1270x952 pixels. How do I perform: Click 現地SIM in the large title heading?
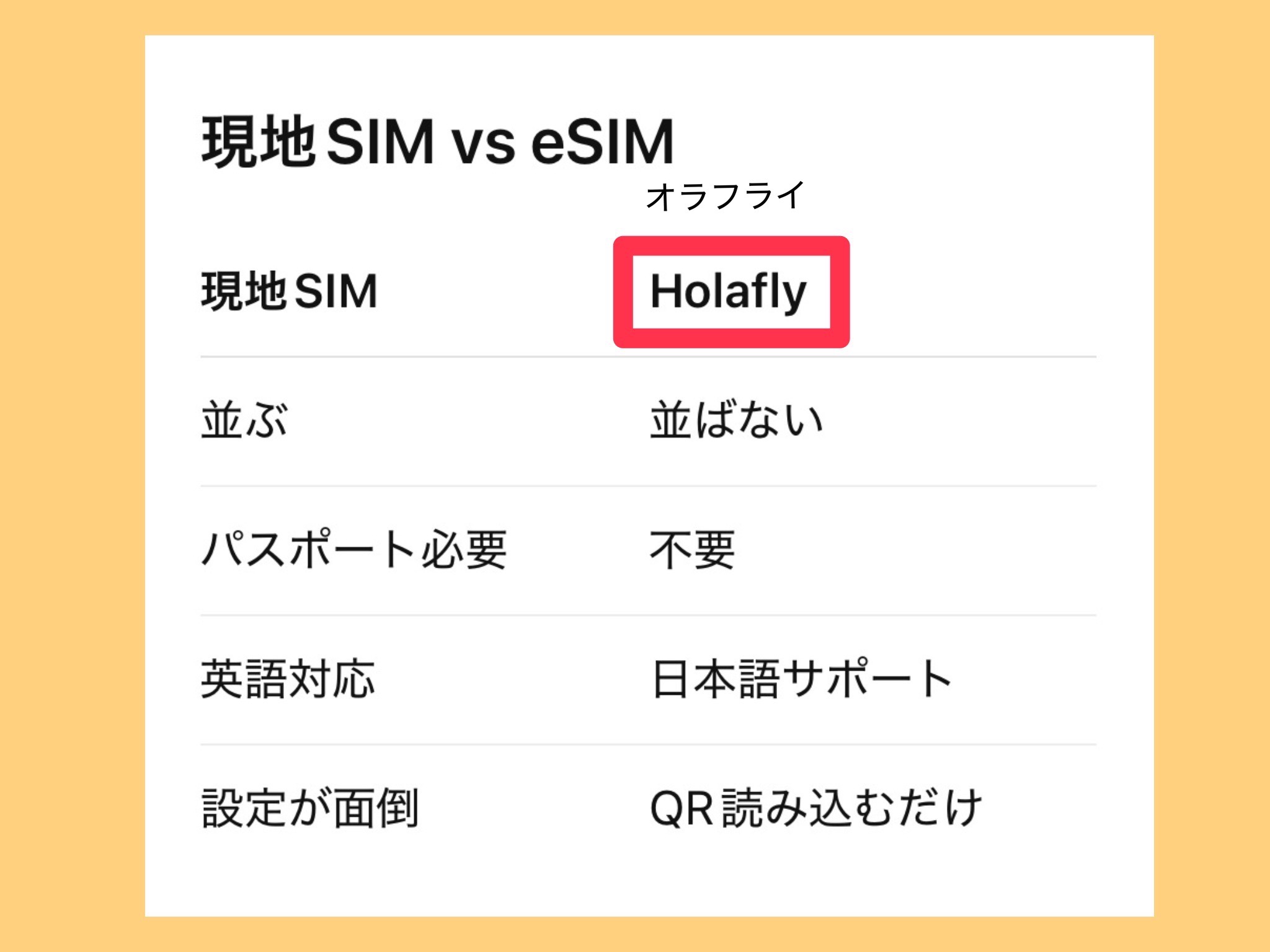(x=317, y=142)
